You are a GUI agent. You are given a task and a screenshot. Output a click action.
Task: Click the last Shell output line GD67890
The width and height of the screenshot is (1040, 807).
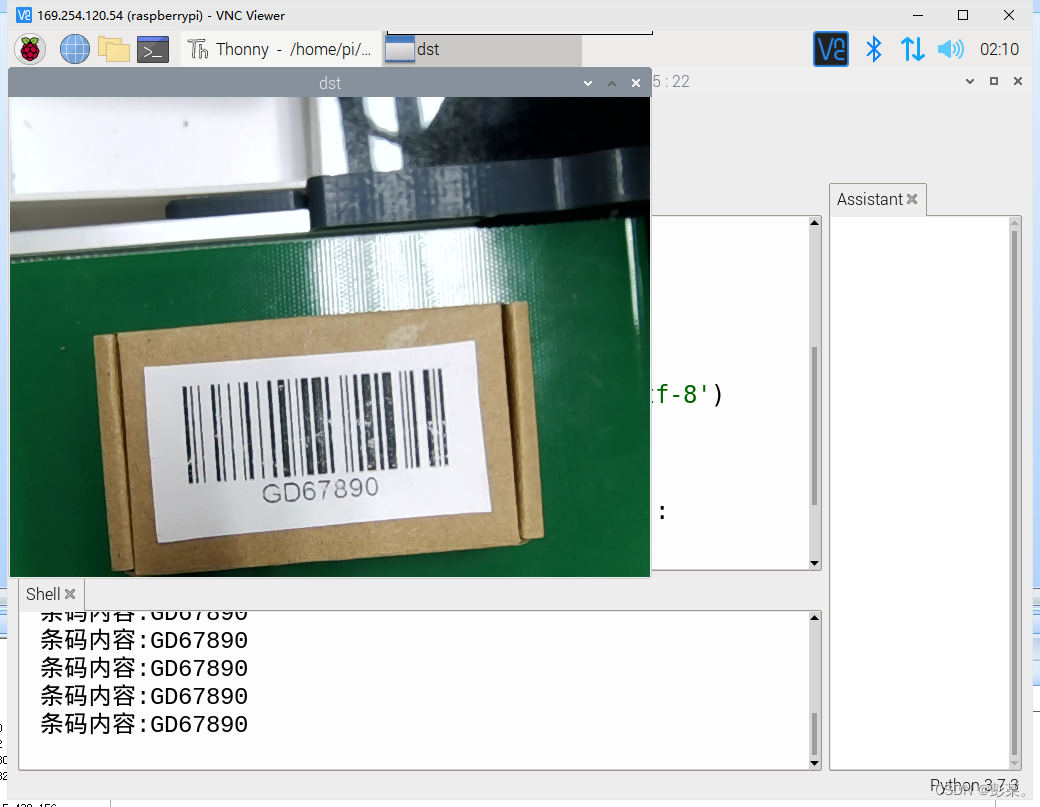[144, 724]
